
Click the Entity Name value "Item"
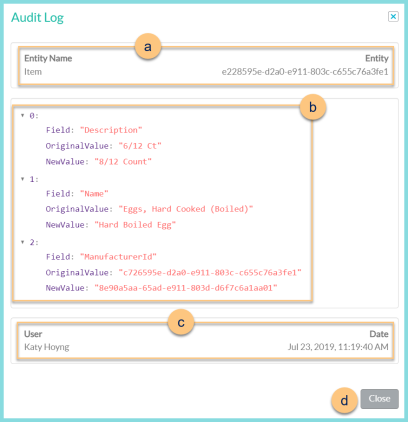(33, 72)
